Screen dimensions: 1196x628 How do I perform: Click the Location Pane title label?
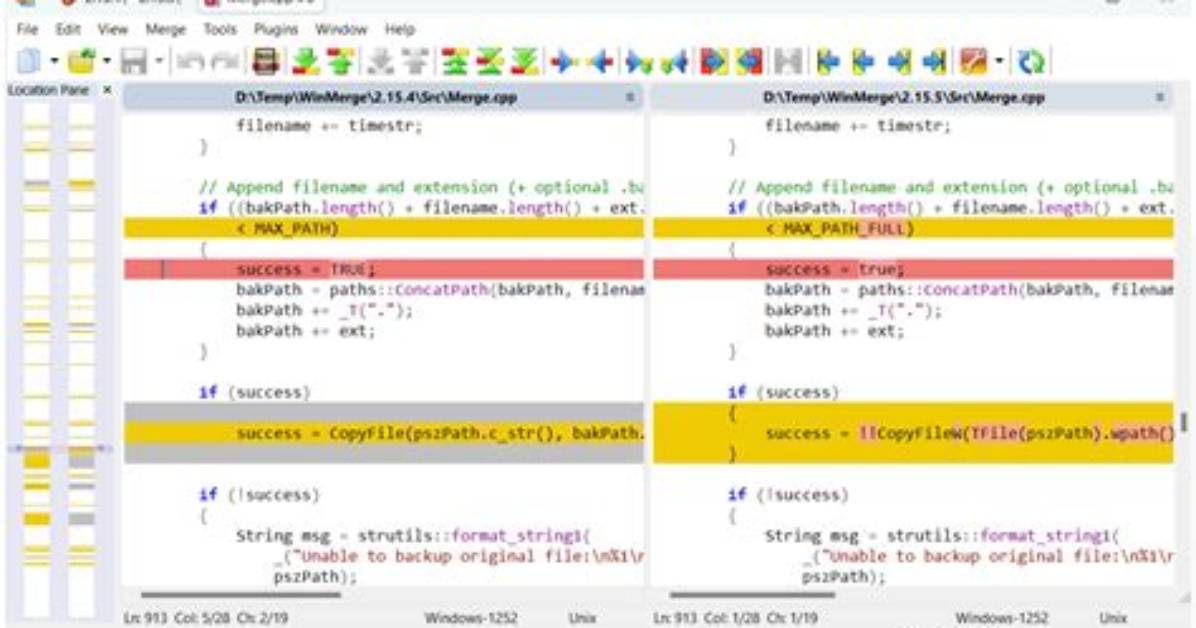click(48, 90)
